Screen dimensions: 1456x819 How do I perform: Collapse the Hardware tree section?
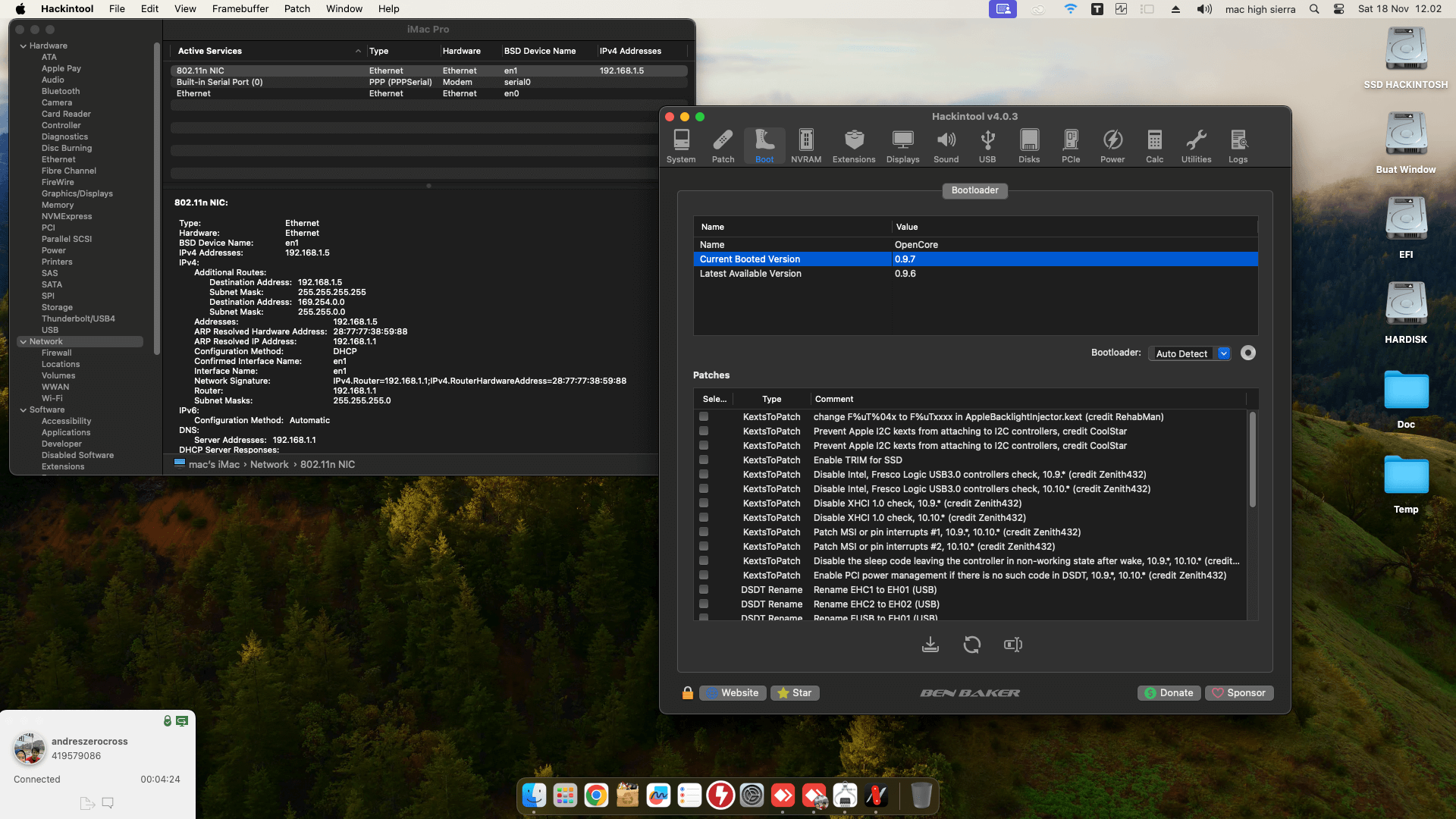[x=23, y=46]
